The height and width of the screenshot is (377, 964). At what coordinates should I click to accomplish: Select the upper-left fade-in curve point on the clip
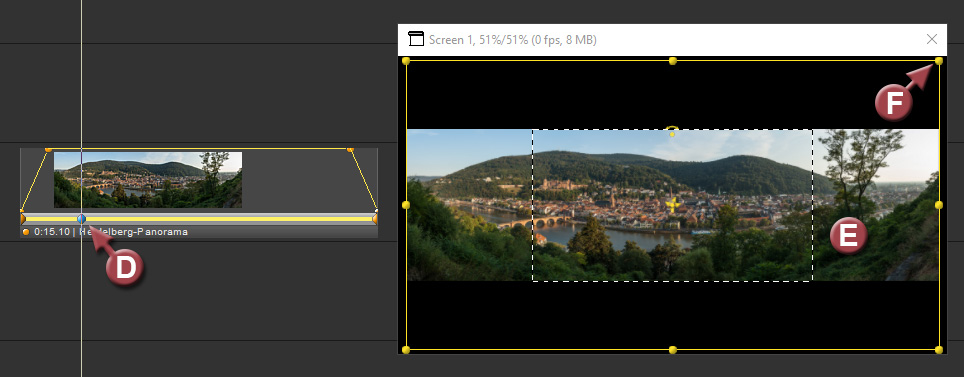pos(49,149)
